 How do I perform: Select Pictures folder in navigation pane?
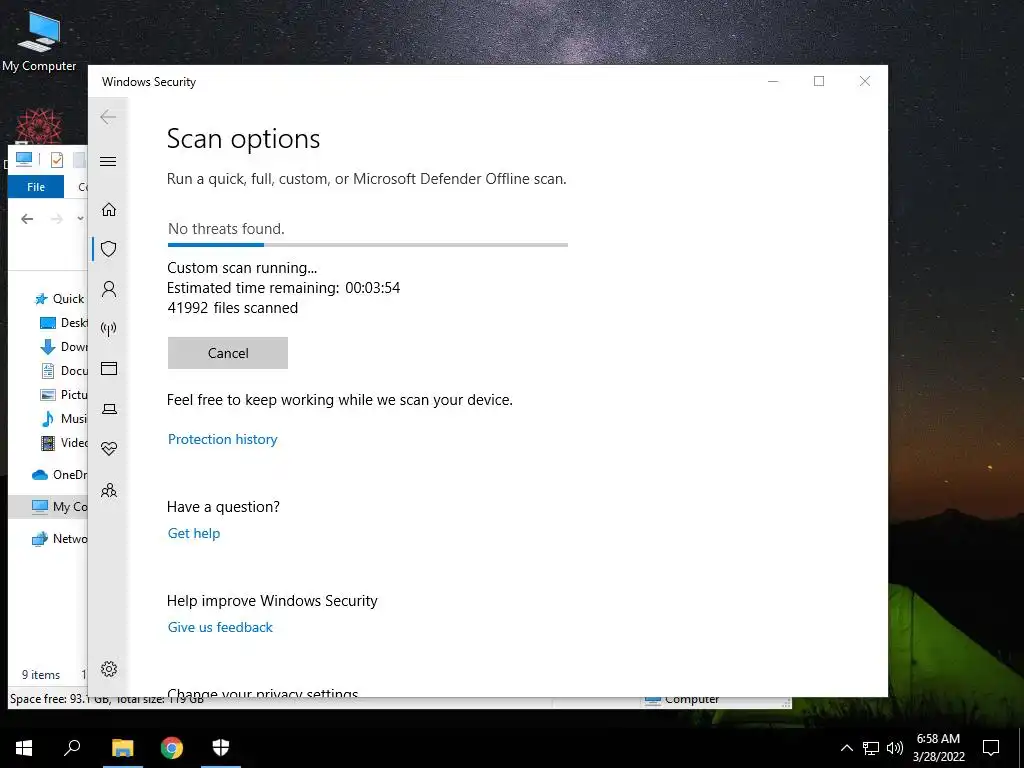(64, 394)
